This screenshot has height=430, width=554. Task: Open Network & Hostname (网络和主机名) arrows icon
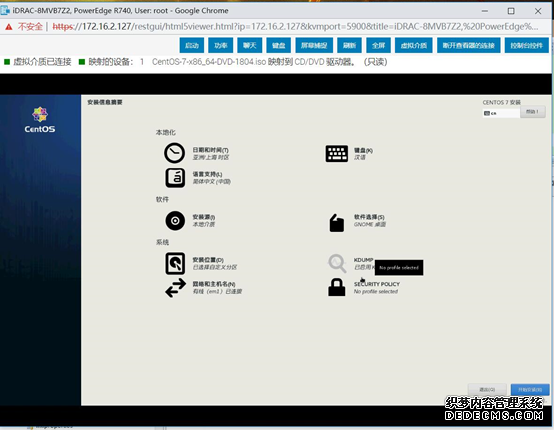tap(175, 288)
